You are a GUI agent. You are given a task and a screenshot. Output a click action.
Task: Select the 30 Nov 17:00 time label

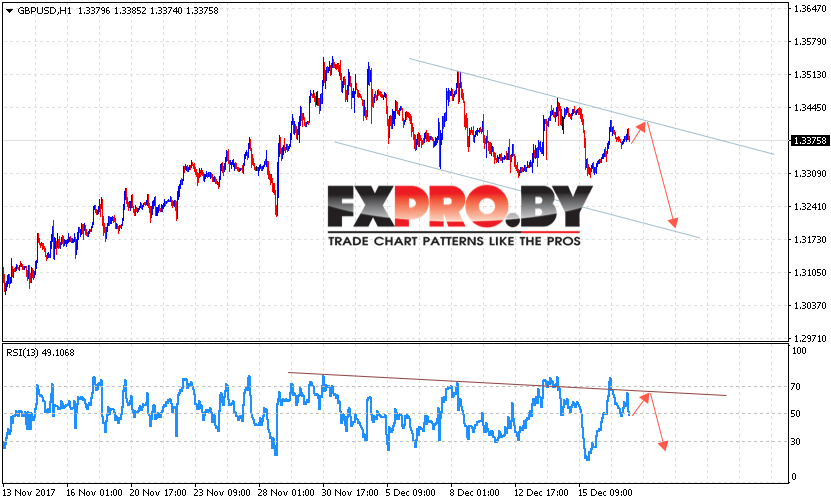tap(350, 492)
